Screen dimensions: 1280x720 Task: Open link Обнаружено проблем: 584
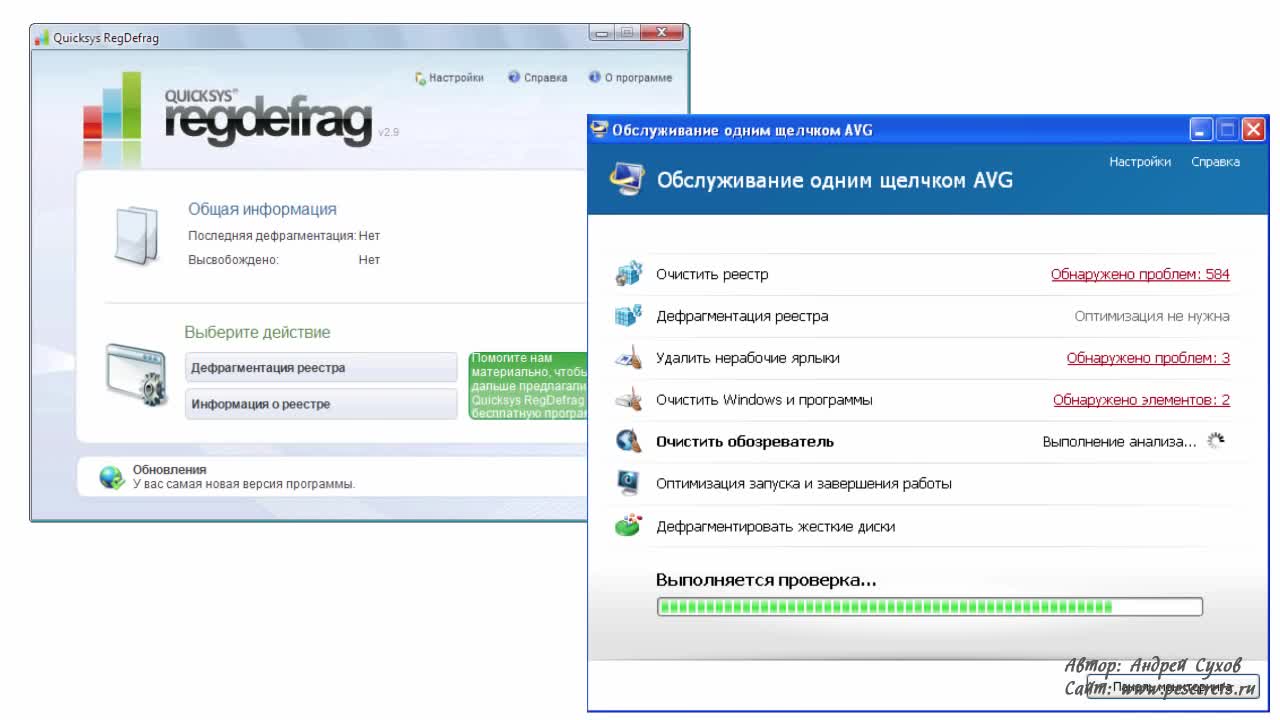(1140, 274)
